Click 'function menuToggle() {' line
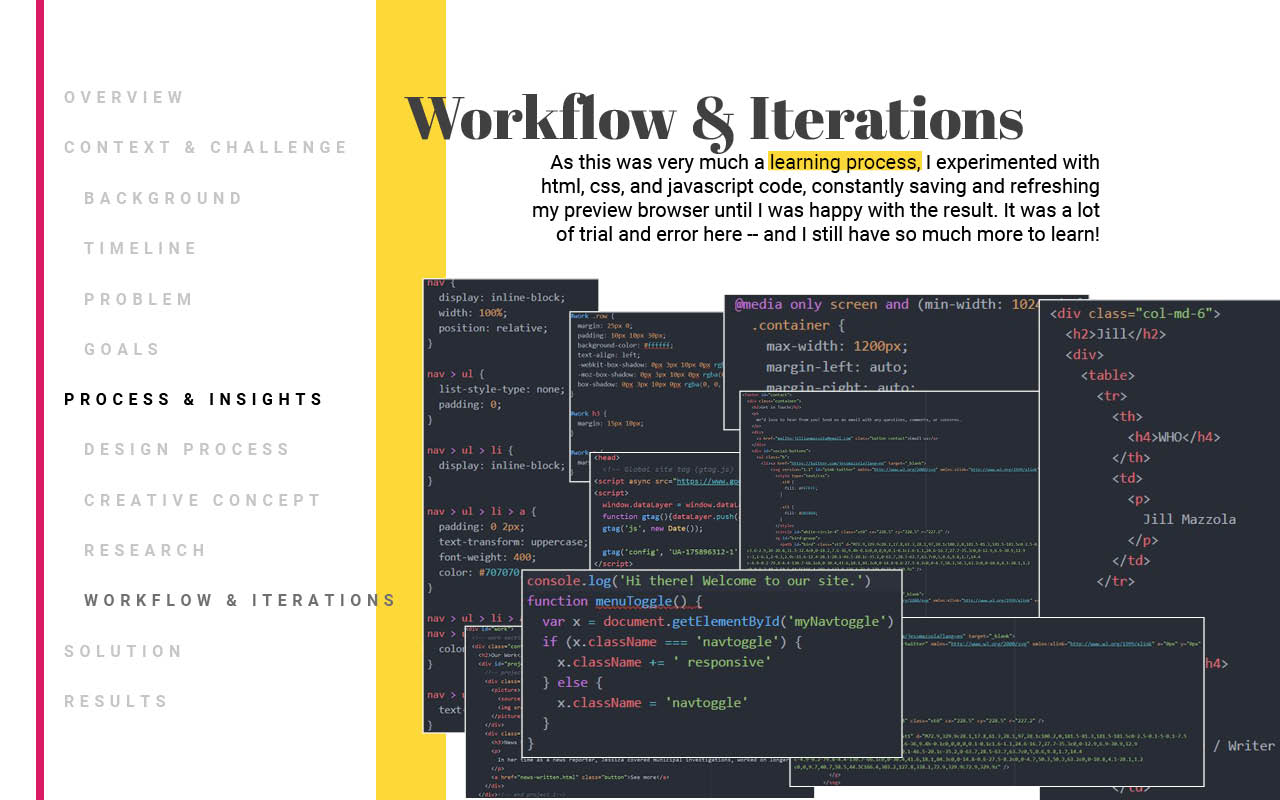 615,601
